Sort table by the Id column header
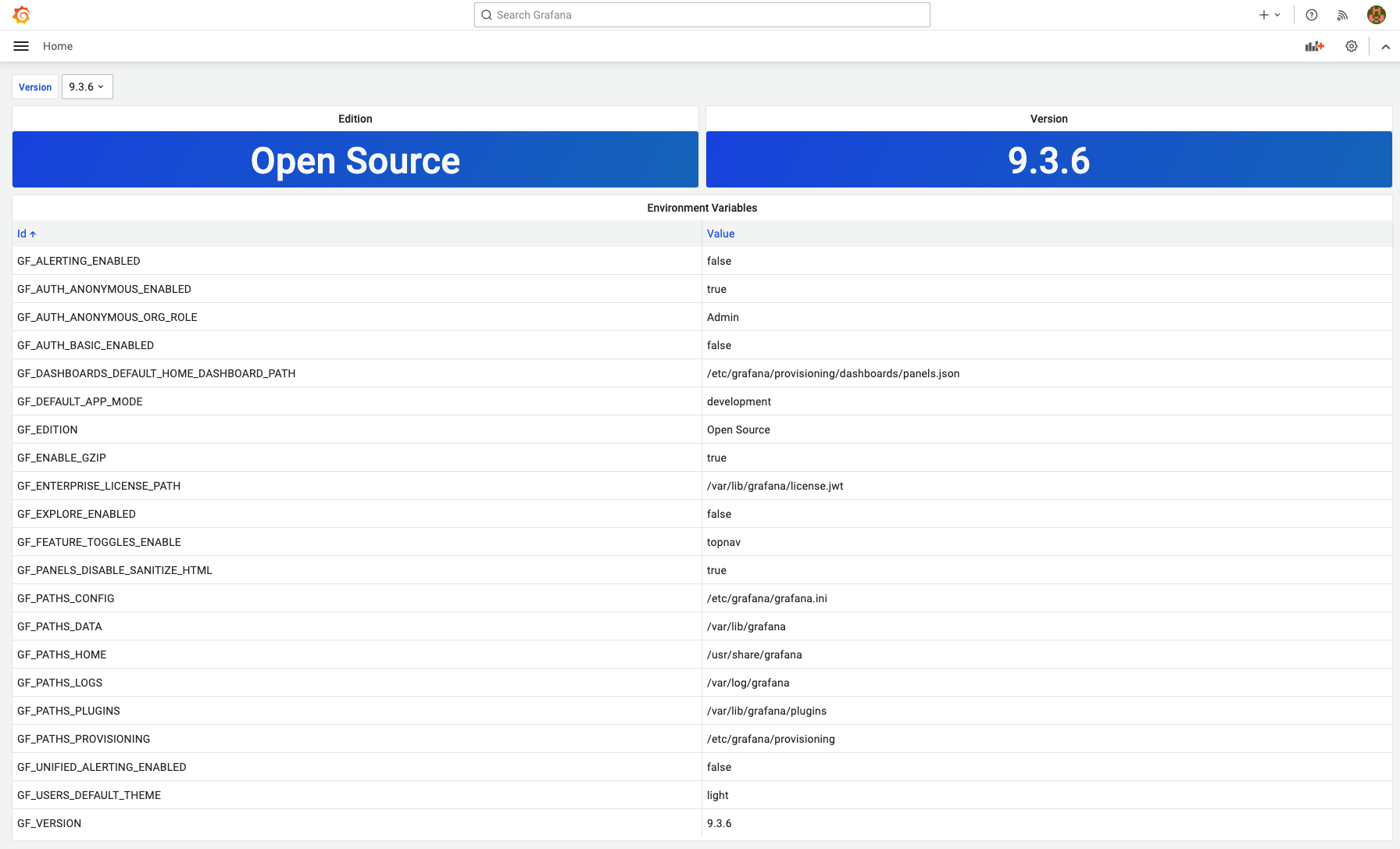This screenshot has height=849, width=1400. pos(27,234)
